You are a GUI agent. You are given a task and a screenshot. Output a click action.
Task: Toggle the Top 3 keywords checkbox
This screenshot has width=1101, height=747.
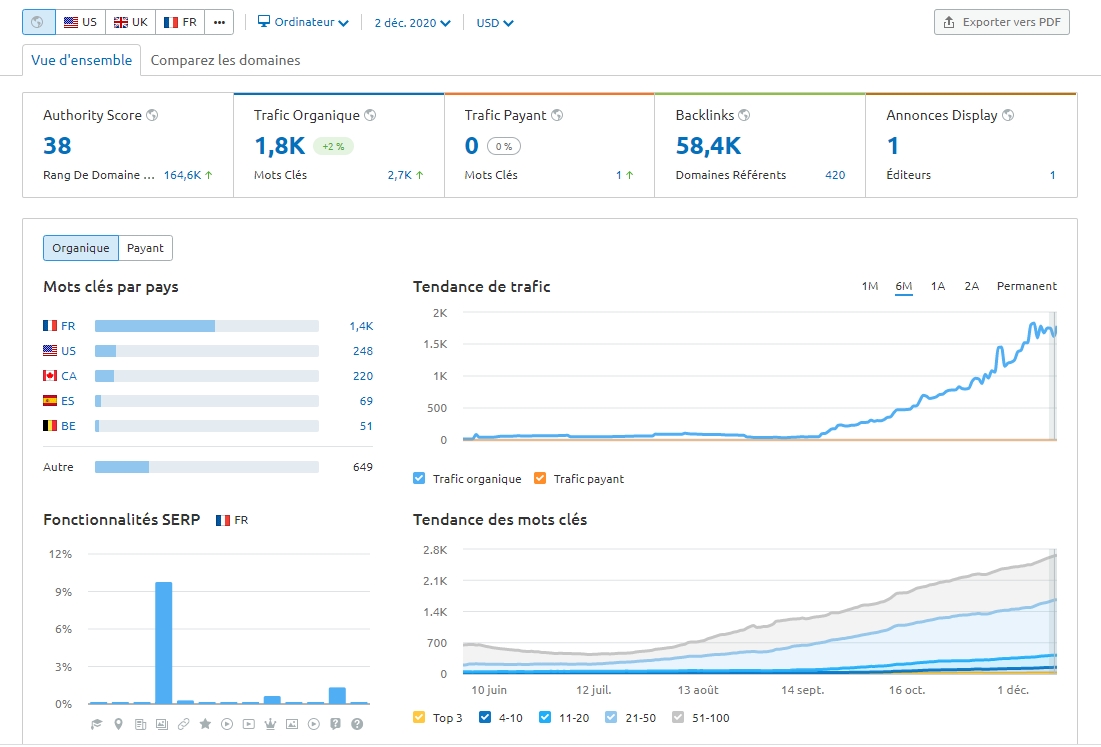420,717
